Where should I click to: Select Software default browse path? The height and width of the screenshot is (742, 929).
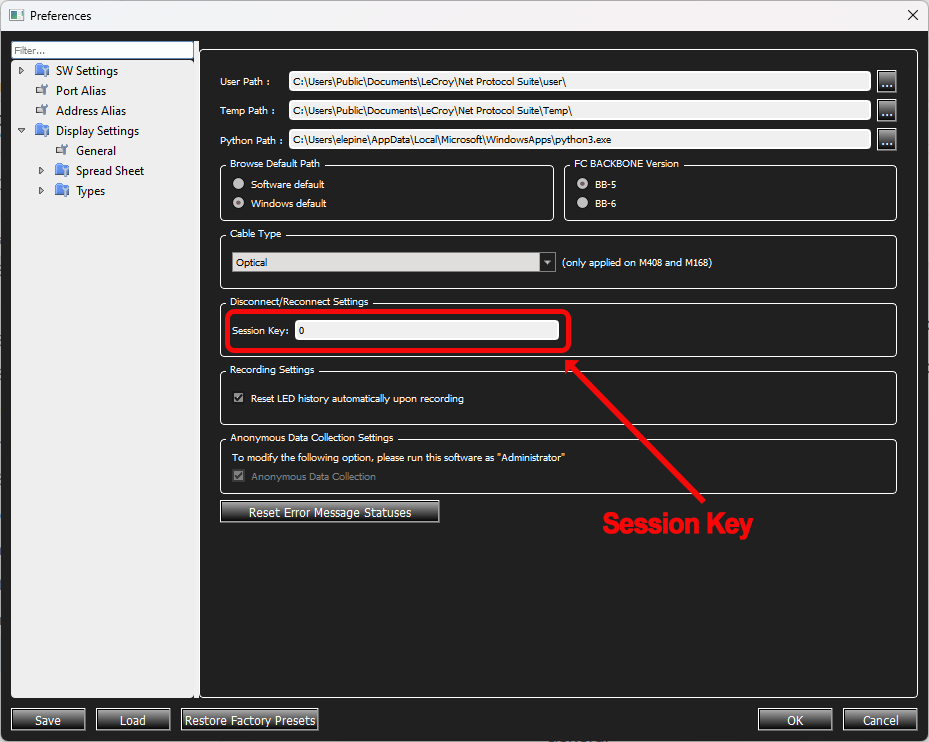(239, 184)
